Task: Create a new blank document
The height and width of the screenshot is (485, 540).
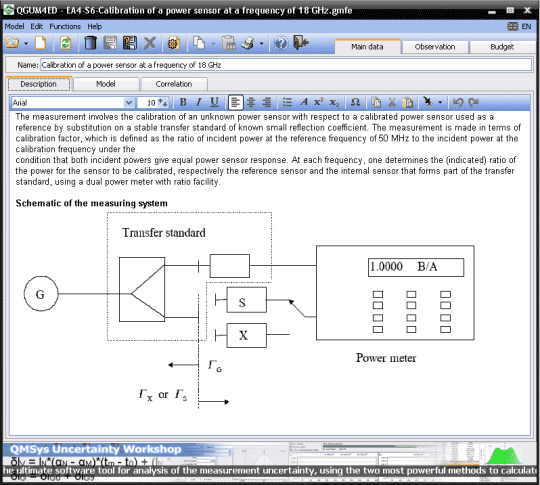Action: (x=41, y=43)
